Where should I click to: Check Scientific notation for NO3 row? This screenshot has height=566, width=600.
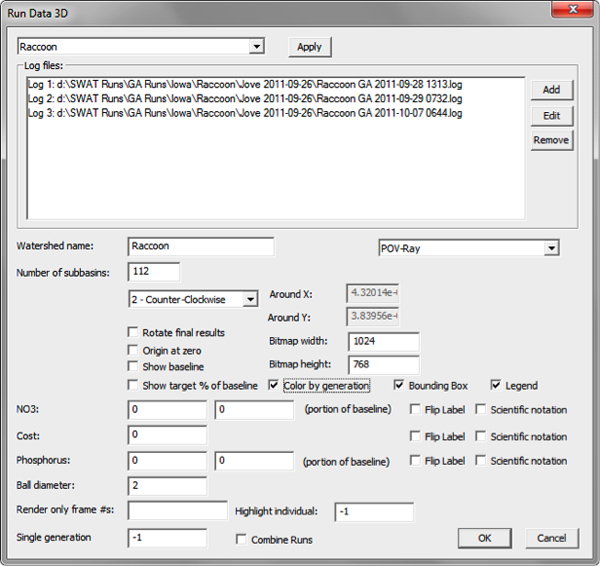(481, 410)
